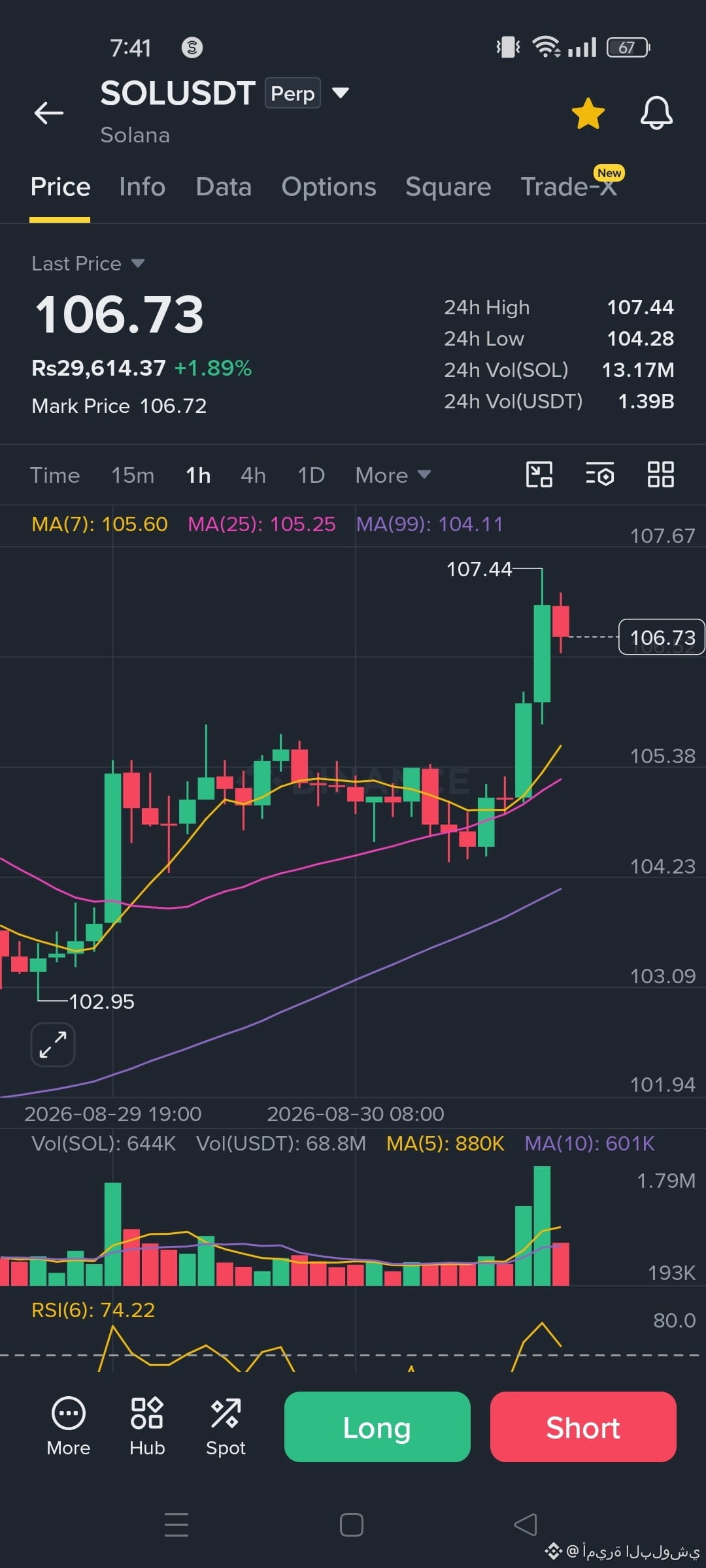The height and width of the screenshot is (1568, 706).
Task: Open Android recent apps navigation button
Action: pos(176,1525)
